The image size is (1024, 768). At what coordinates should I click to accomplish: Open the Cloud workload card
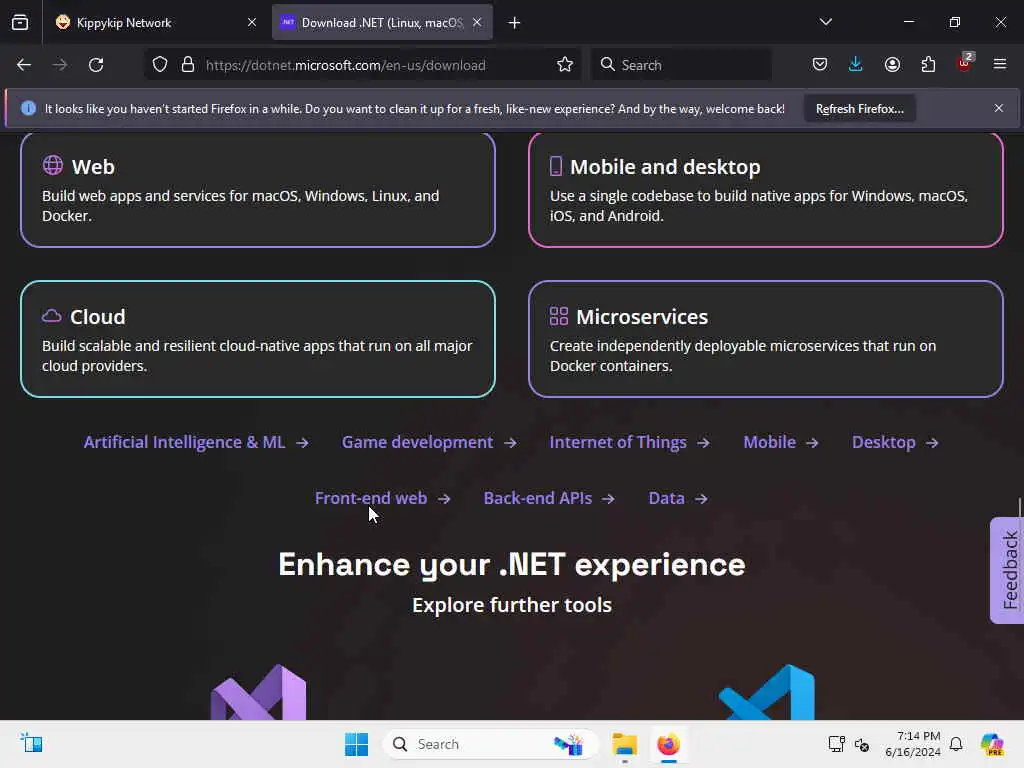tap(258, 339)
